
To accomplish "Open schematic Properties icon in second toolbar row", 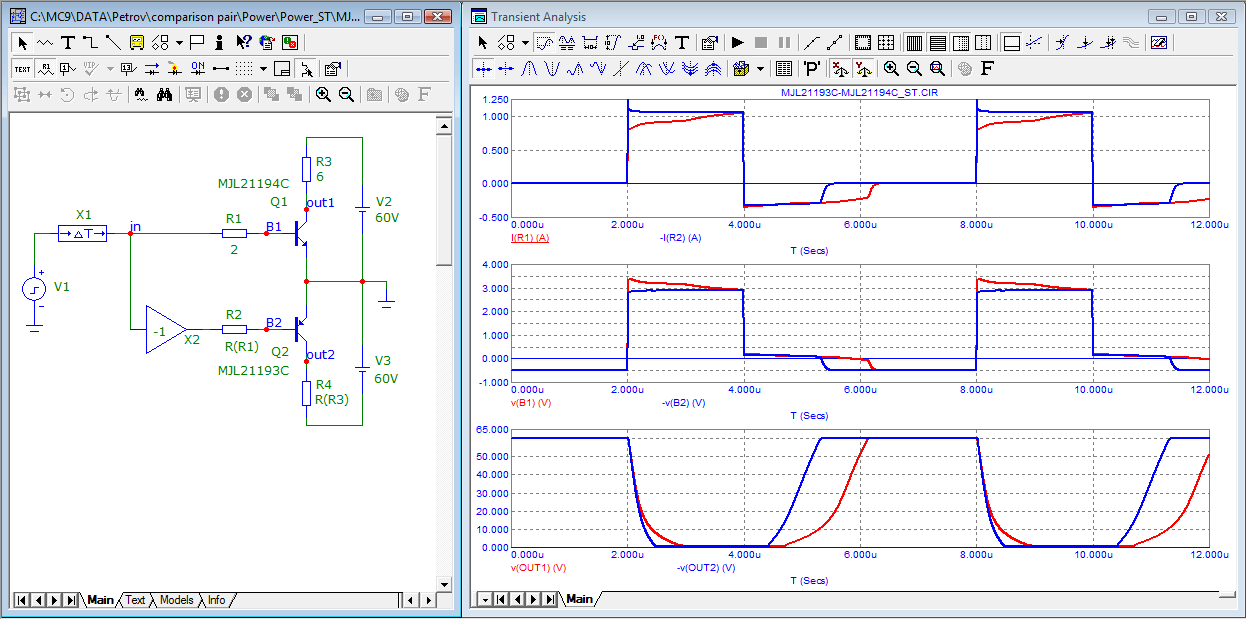I will (x=332, y=69).
